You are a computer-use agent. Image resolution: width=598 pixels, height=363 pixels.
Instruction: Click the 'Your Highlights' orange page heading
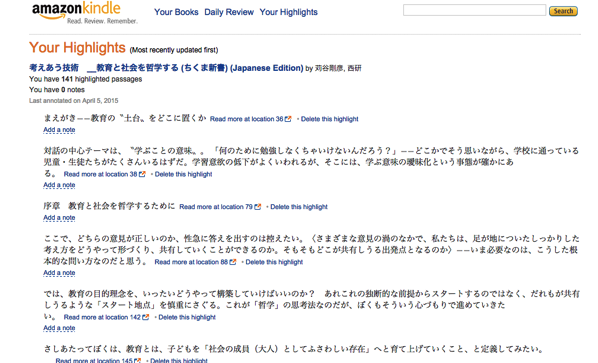[77, 48]
